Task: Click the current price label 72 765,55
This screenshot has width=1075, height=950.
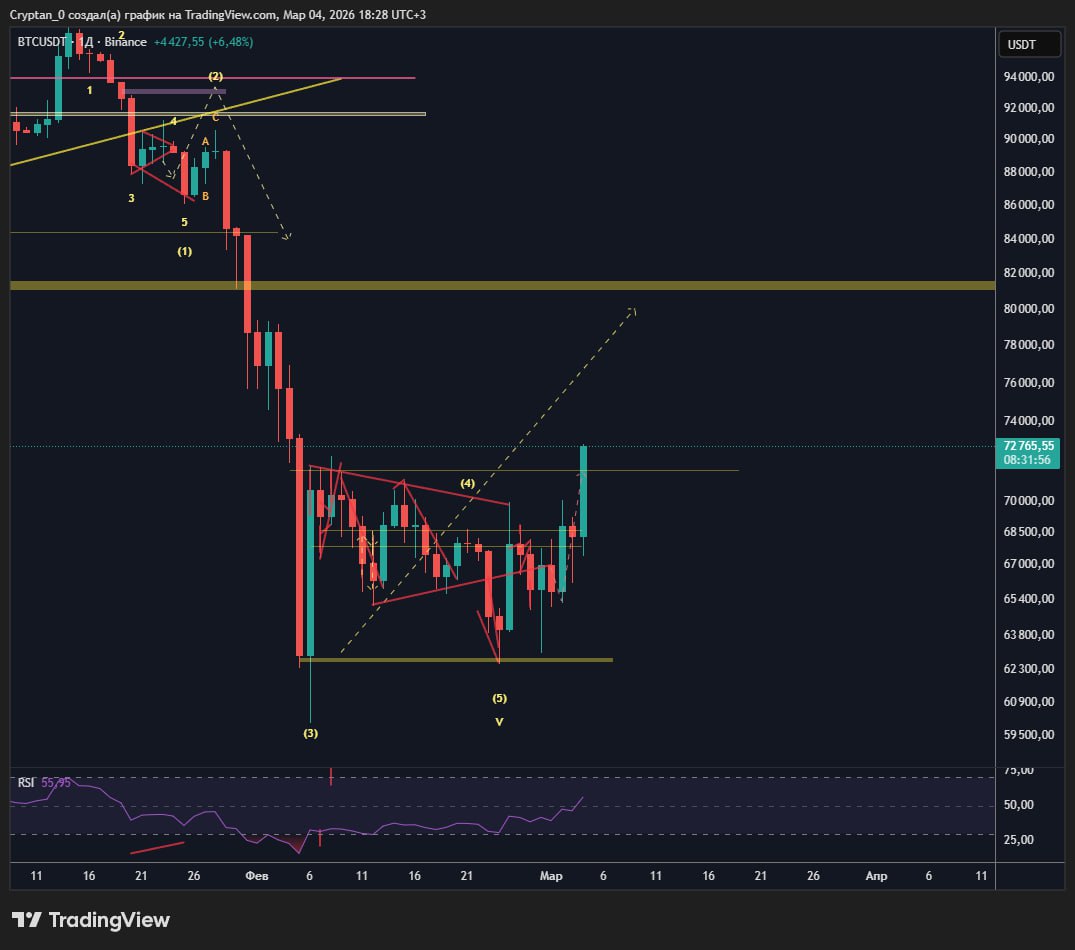Action: (1028, 446)
